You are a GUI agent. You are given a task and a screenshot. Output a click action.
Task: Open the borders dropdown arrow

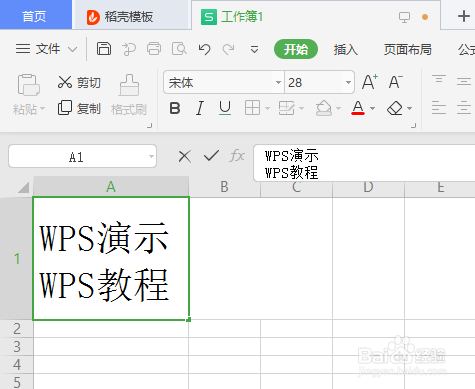point(267,108)
